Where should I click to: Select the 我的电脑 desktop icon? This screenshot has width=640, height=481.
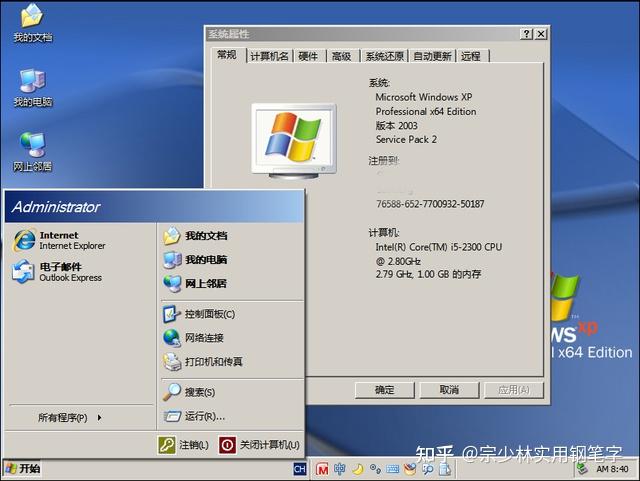[x=33, y=87]
